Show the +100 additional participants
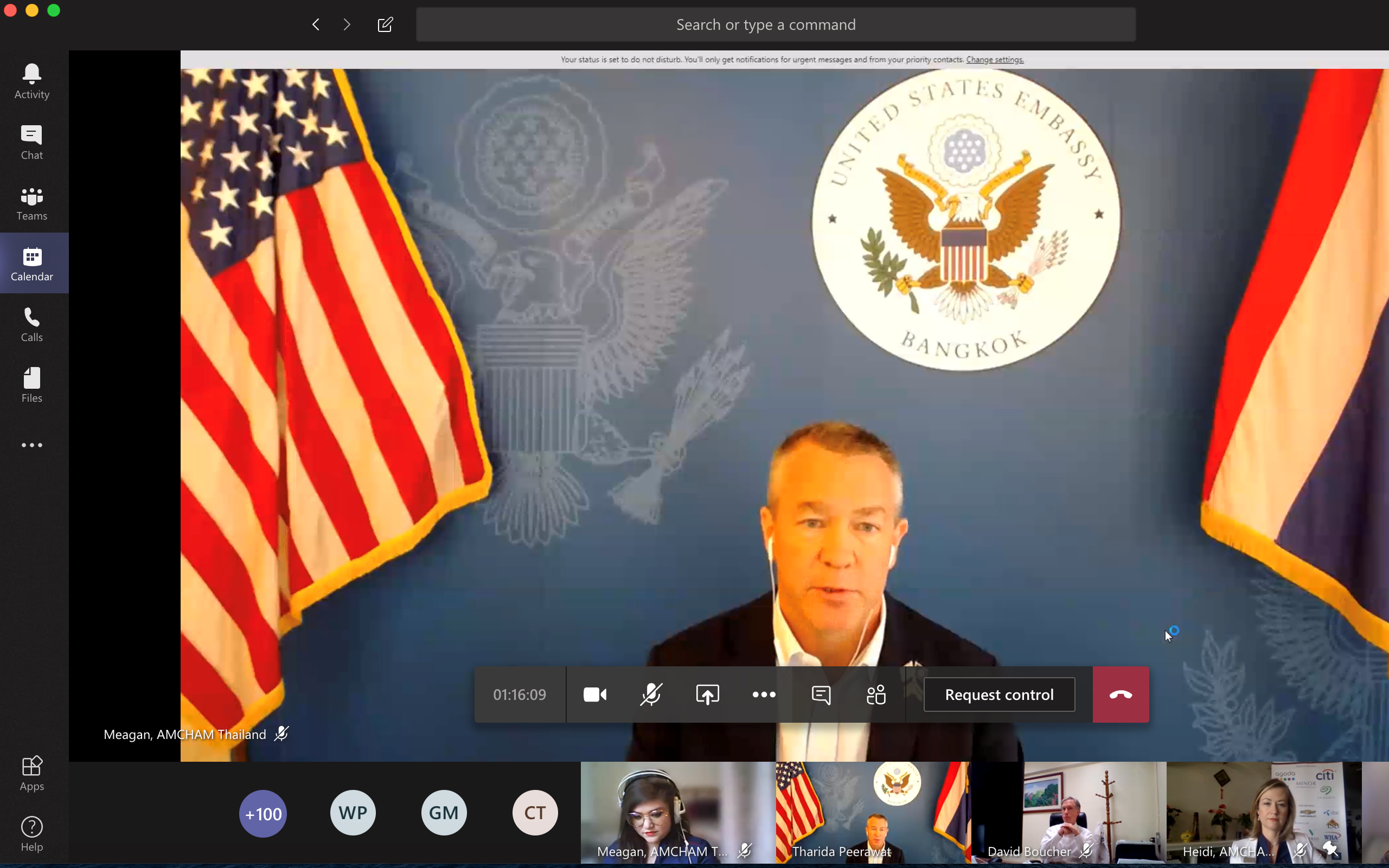The image size is (1389, 868). (263, 813)
